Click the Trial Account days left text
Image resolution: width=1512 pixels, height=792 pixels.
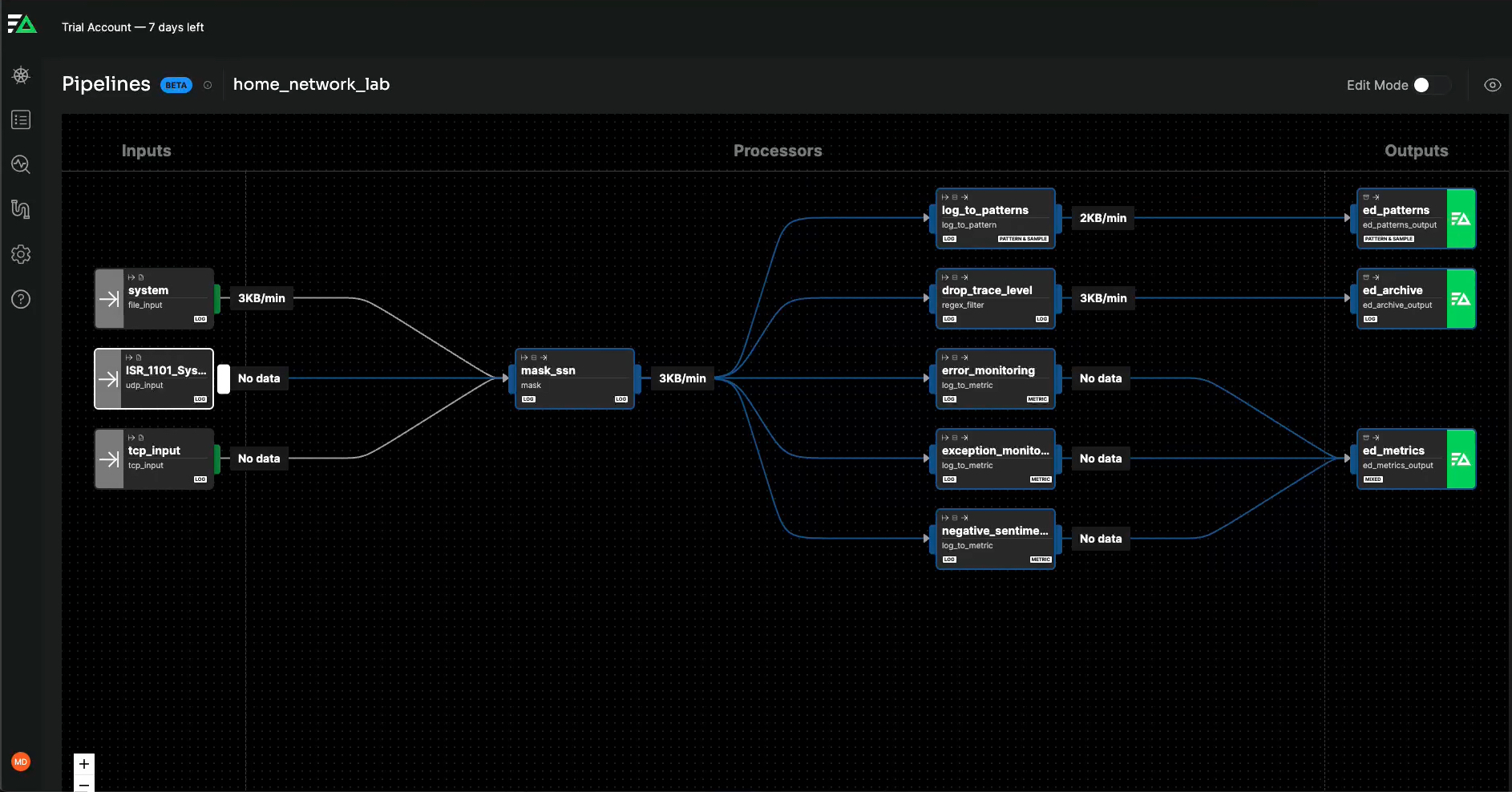point(133,27)
